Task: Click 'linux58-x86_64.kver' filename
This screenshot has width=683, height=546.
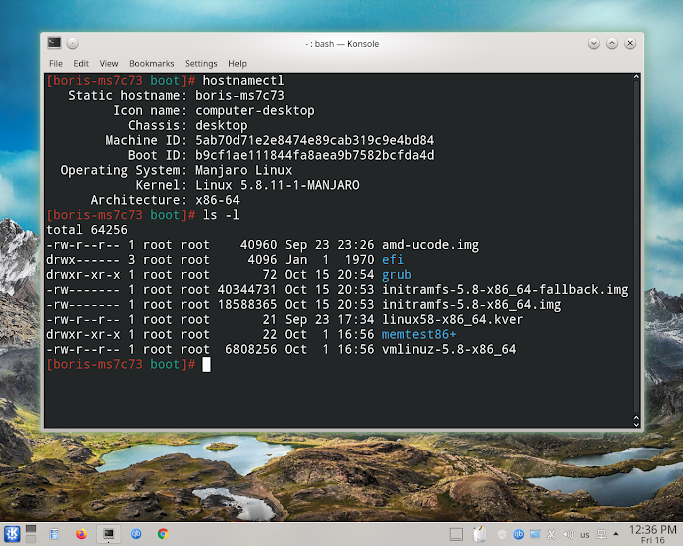Action: [453, 319]
